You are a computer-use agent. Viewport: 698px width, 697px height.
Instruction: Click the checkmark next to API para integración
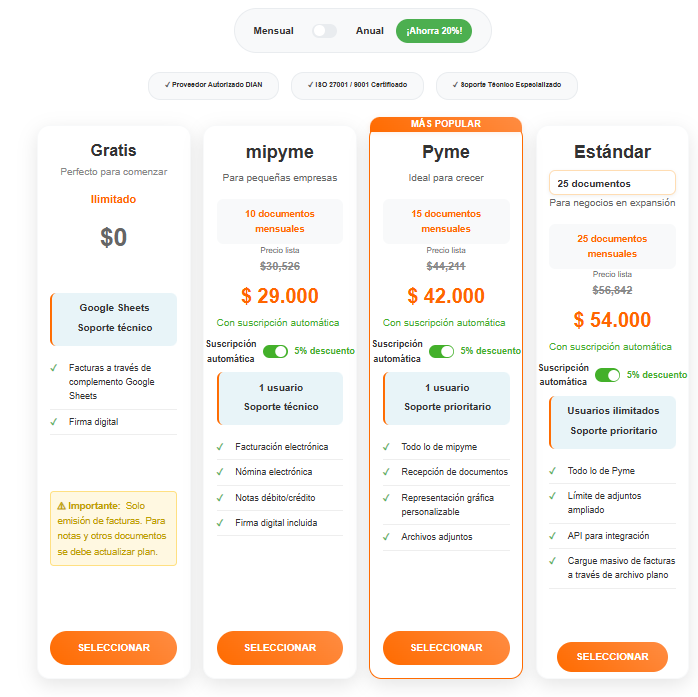(552, 536)
